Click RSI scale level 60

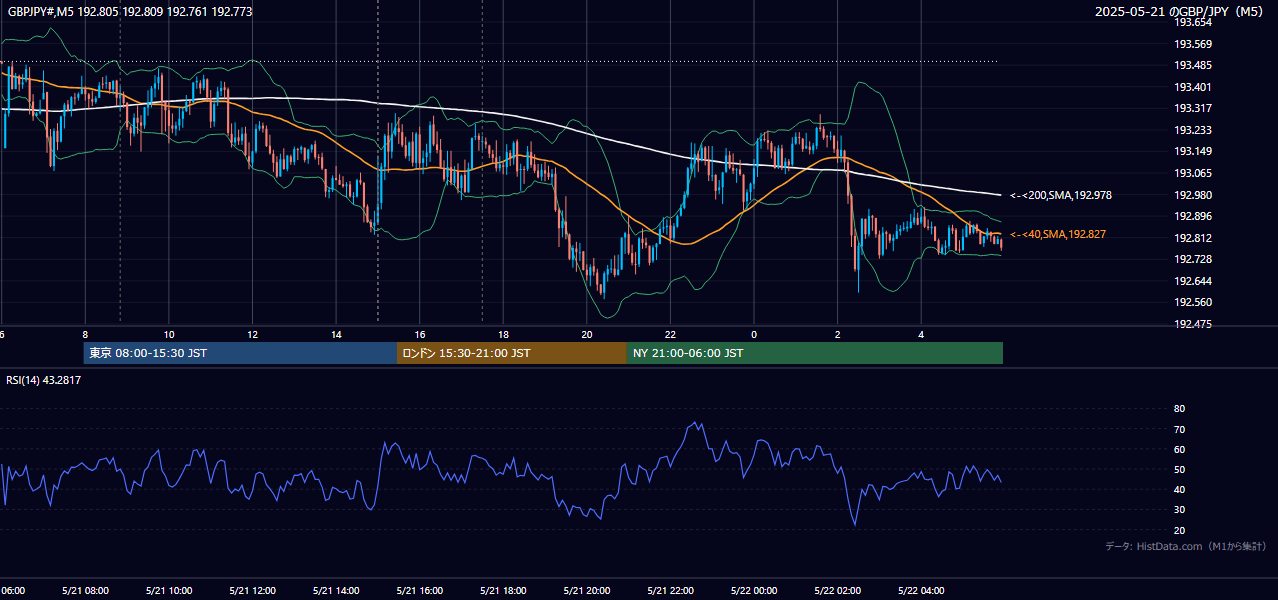(1180, 449)
